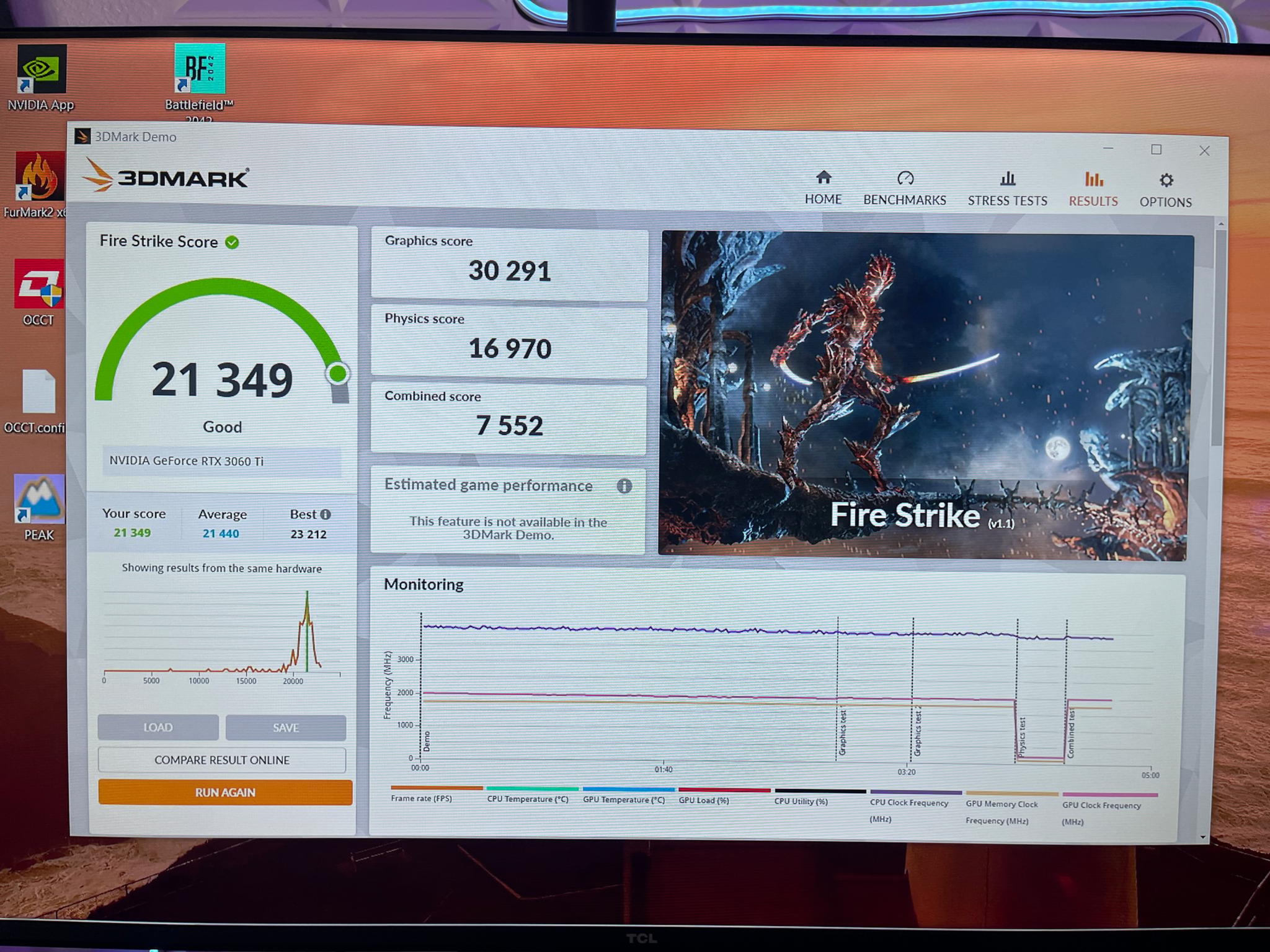Click the green dot on the score gauge
The height and width of the screenshot is (952, 1270).
[338, 374]
